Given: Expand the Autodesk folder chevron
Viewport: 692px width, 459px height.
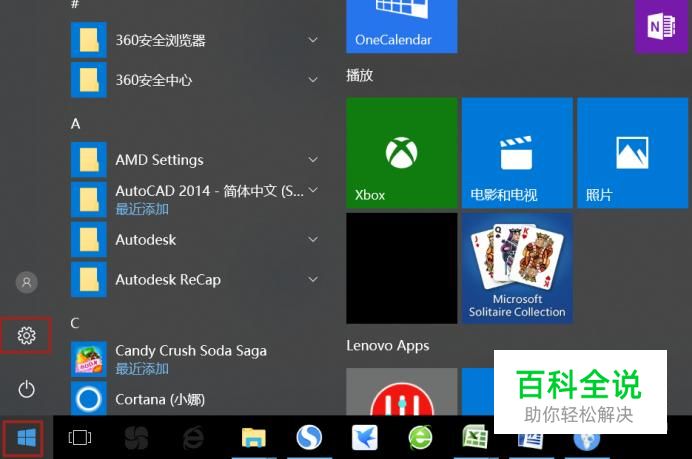Looking at the screenshot, I should tap(313, 239).
